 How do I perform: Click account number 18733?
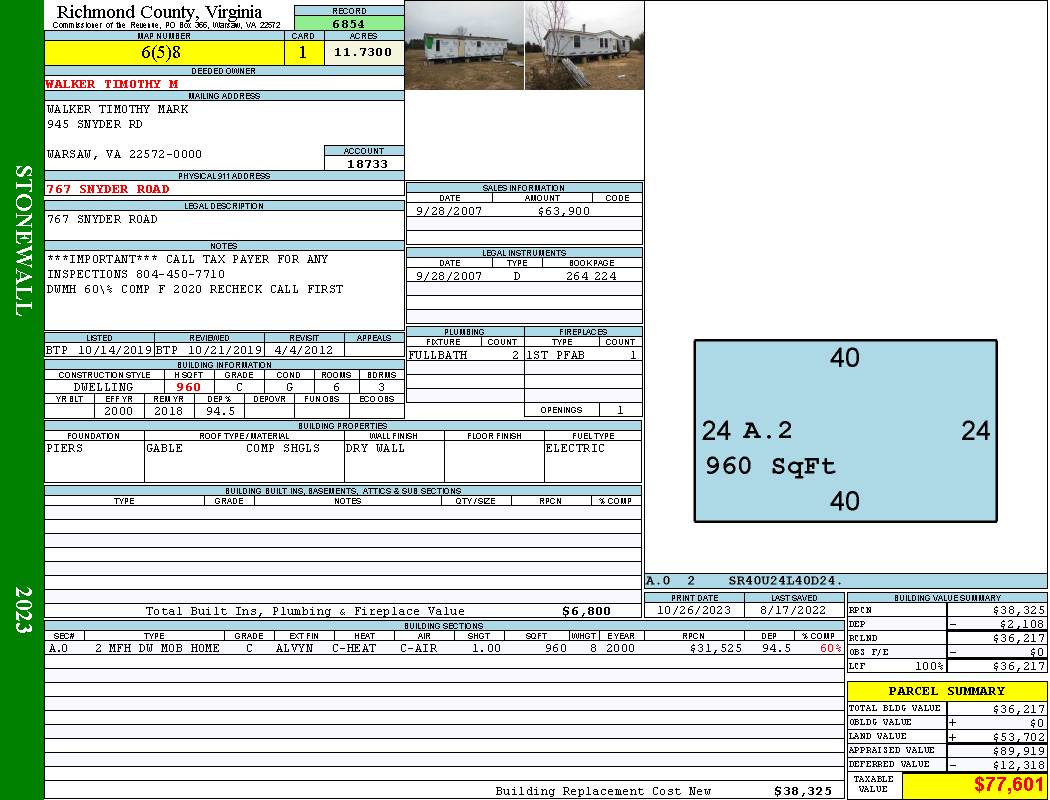tap(367, 163)
